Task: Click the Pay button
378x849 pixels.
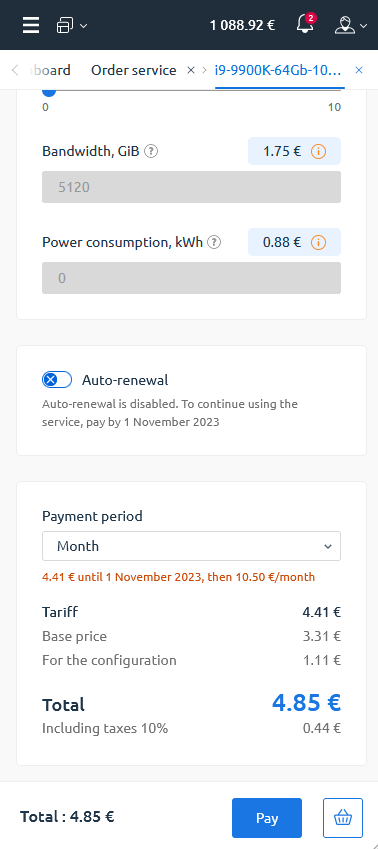Action: tap(267, 818)
